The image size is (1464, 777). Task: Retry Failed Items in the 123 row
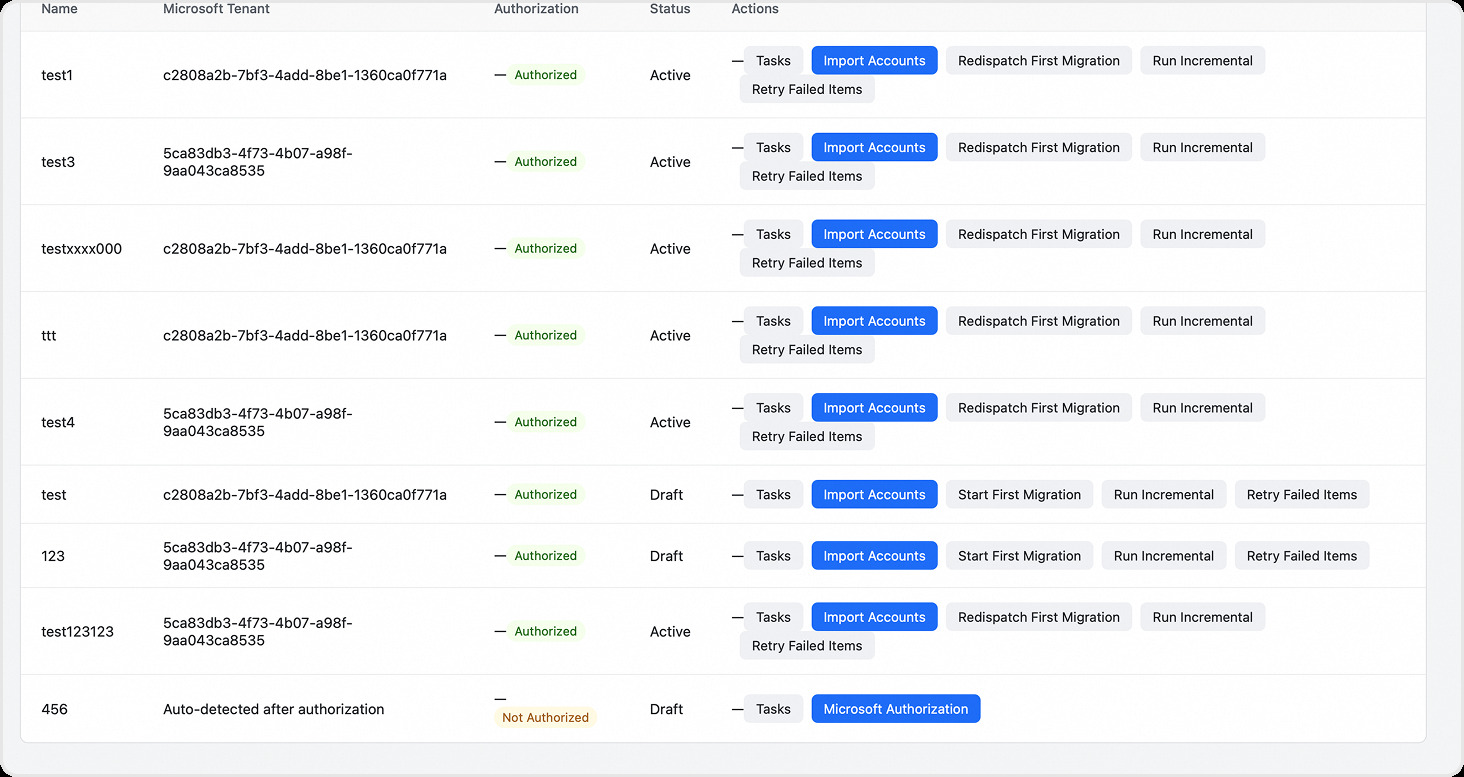click(1301, 556)
